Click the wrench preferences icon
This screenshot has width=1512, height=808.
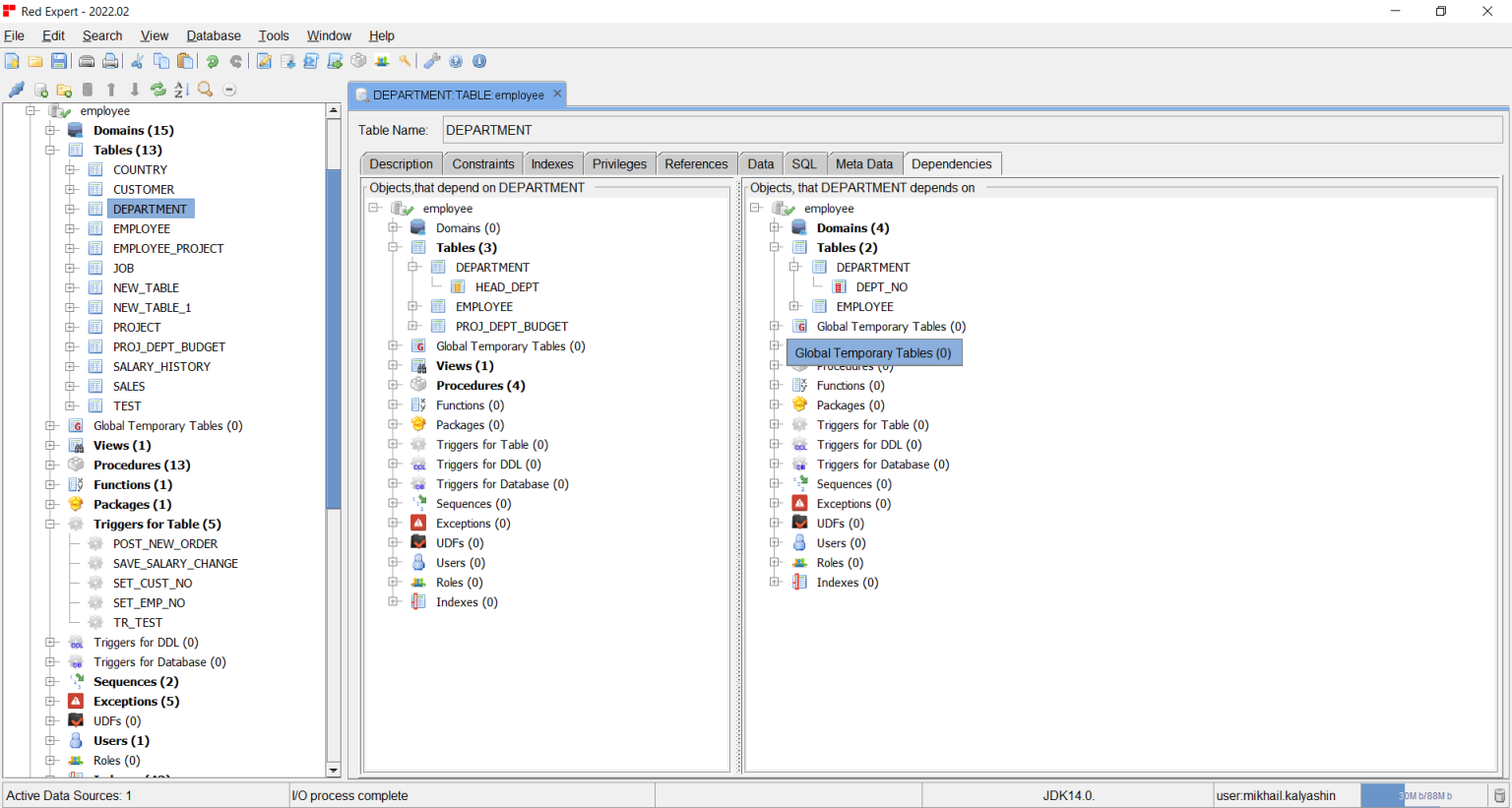(x=431, y=61)
